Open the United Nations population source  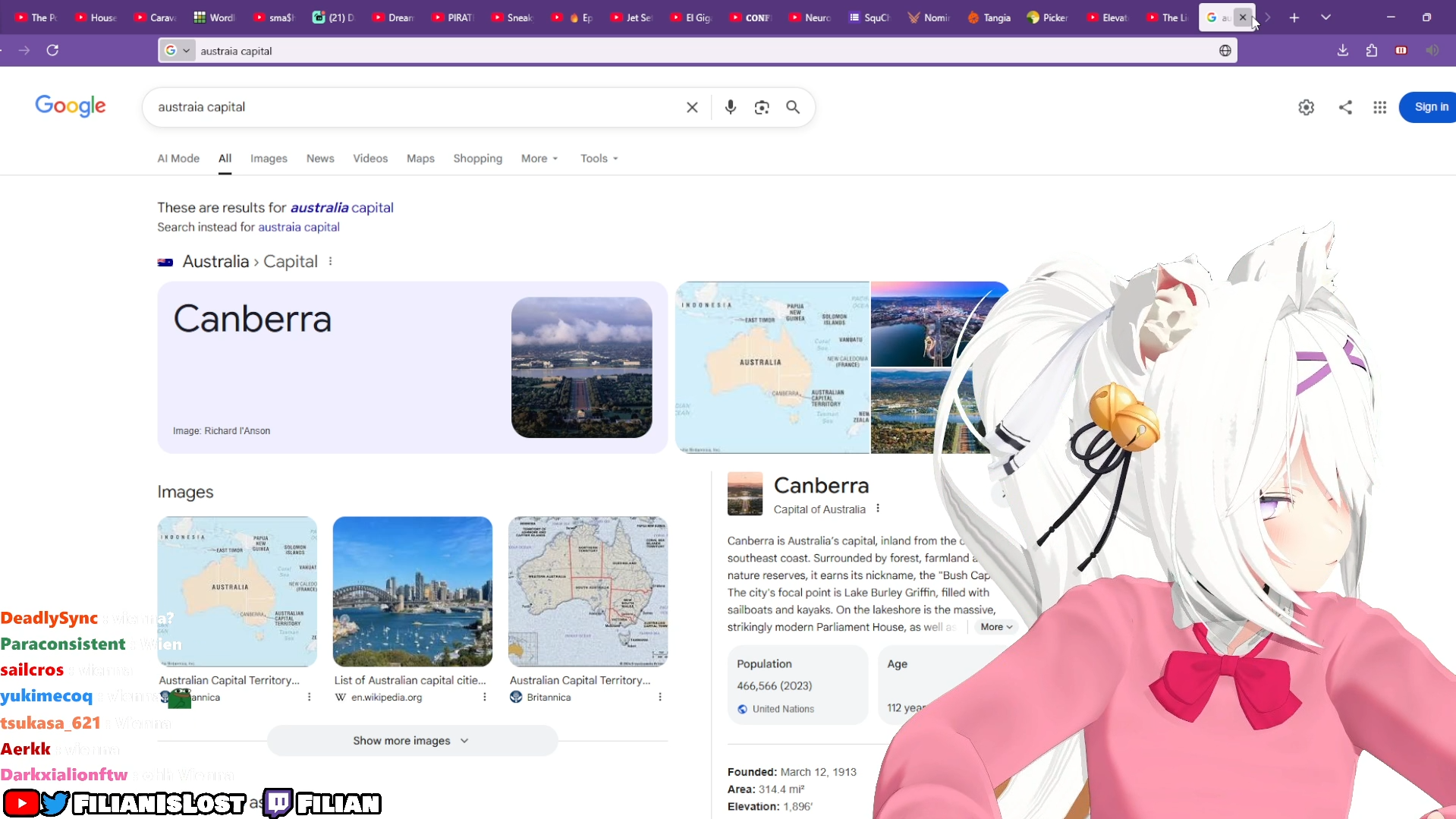[x=783, y=709]
